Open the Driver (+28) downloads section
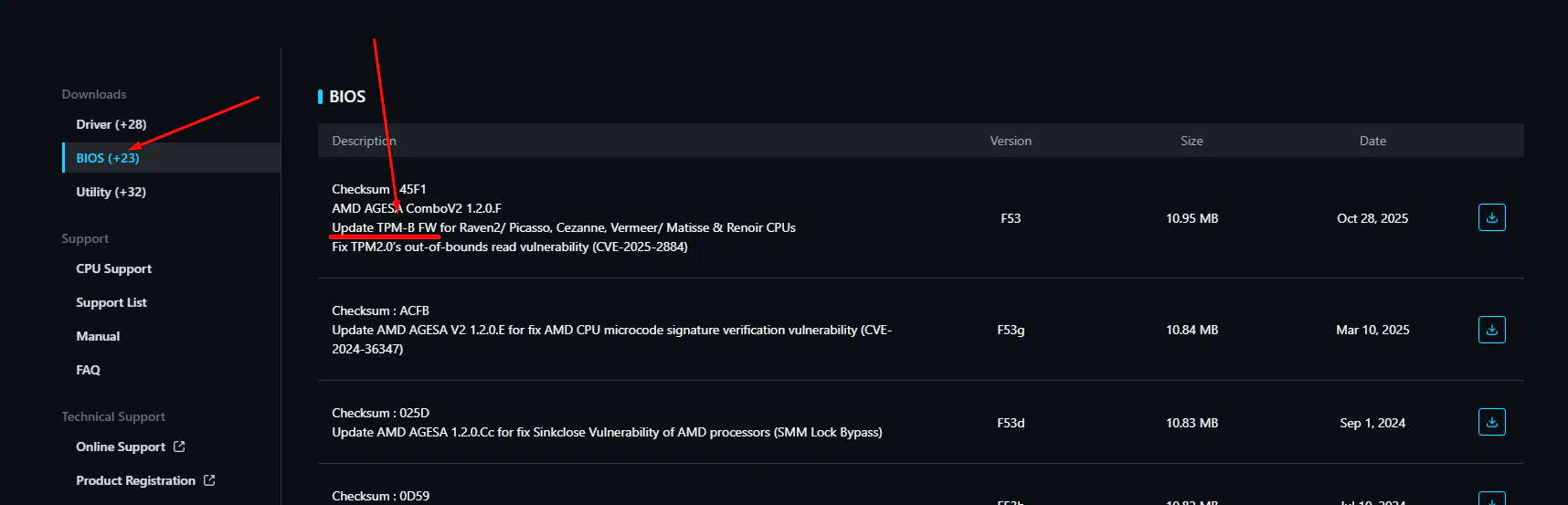1568x505 pixels. [x=111, y=124]
